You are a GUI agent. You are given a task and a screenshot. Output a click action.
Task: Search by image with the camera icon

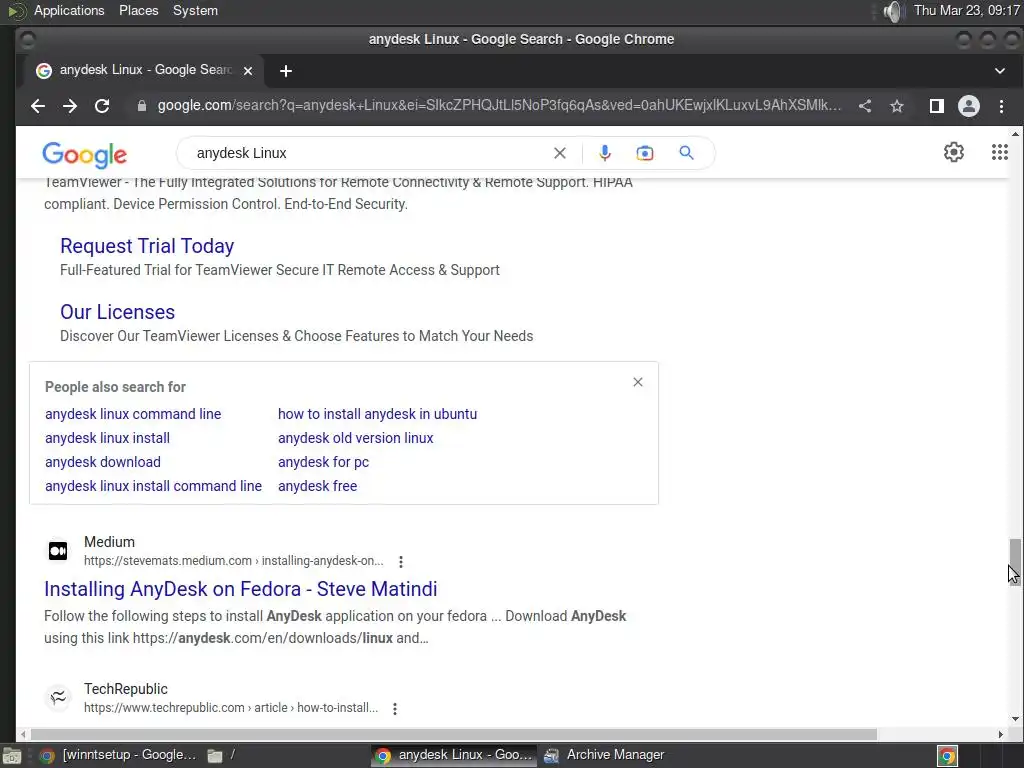(645, 153)
